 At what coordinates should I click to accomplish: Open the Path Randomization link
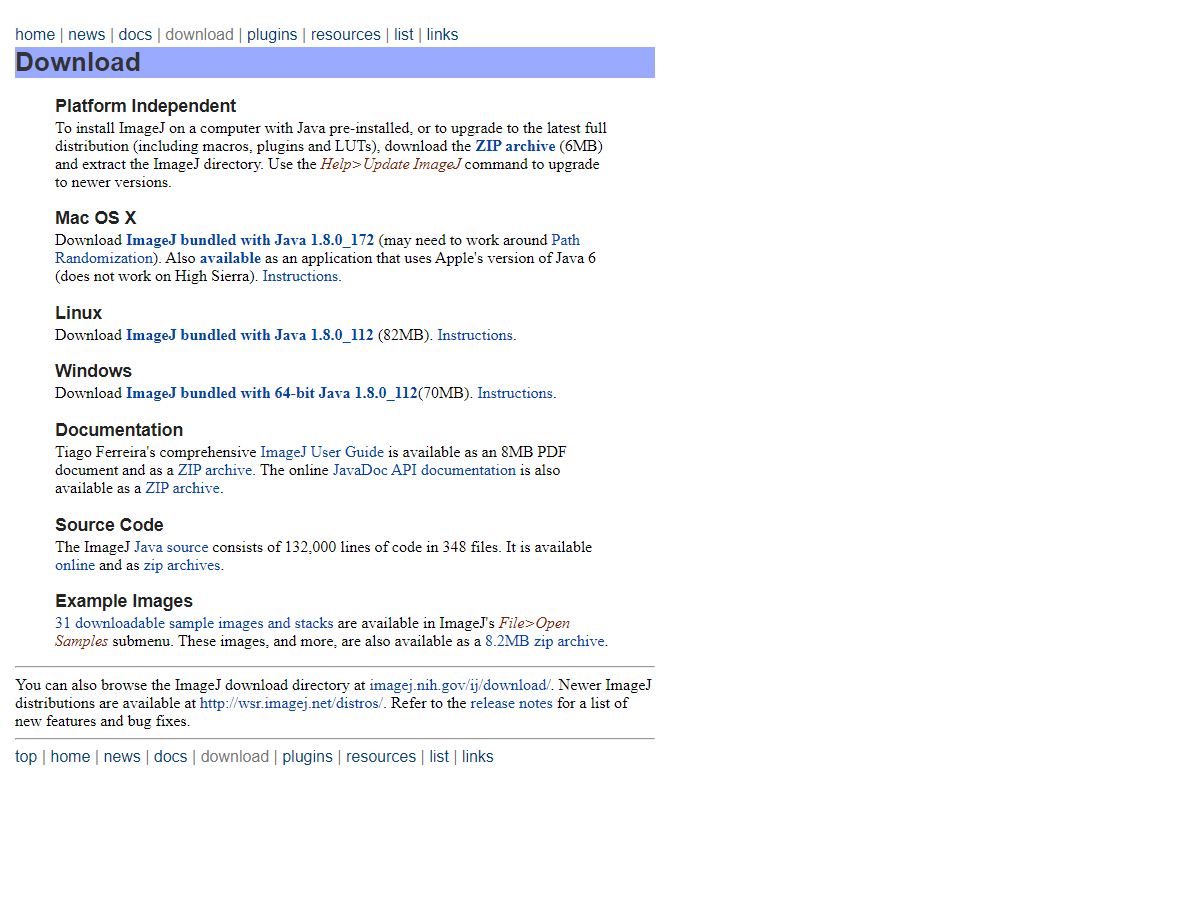click(565, 240)
